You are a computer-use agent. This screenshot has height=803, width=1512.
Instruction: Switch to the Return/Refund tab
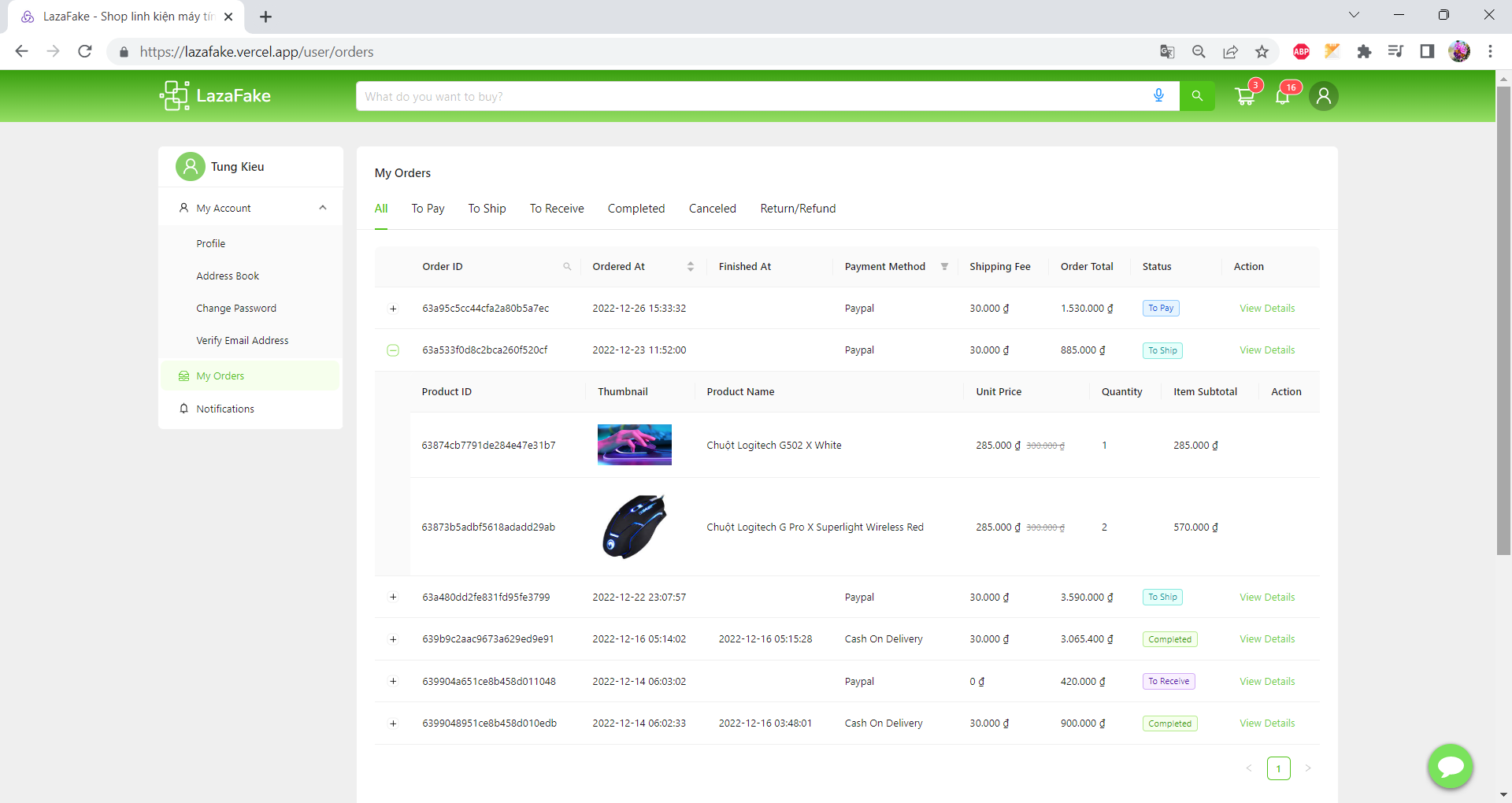pyautogui.click(x=798, y=209)
